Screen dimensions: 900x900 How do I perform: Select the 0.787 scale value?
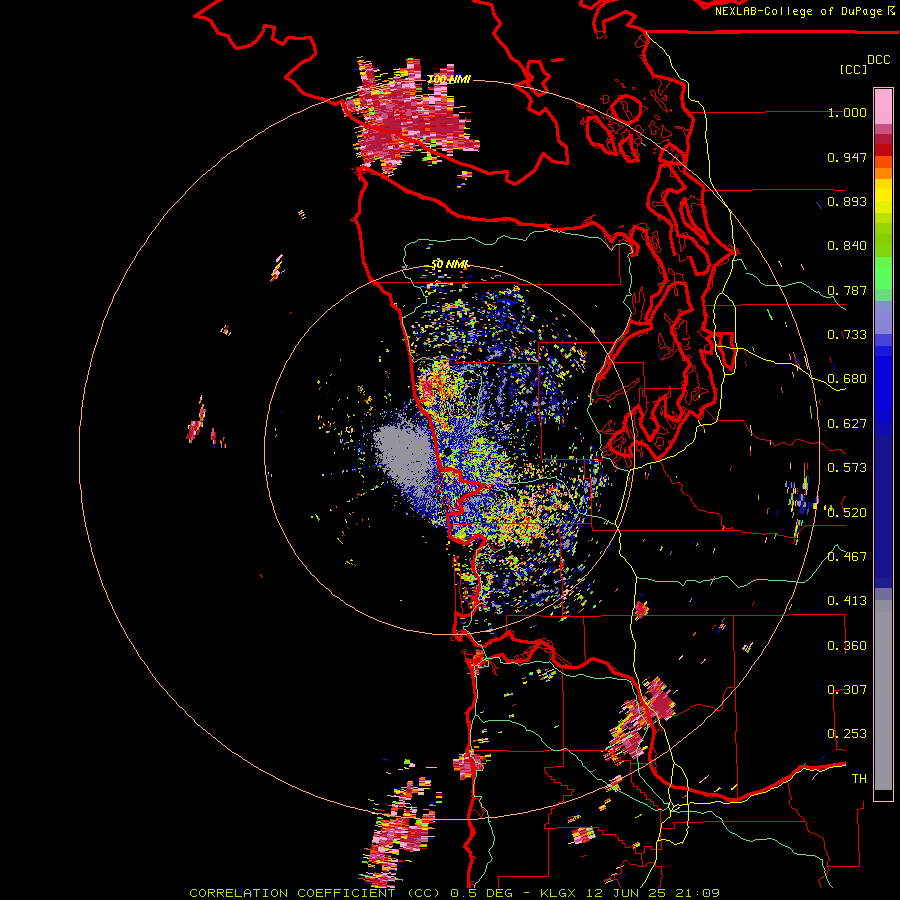[847, 290]
